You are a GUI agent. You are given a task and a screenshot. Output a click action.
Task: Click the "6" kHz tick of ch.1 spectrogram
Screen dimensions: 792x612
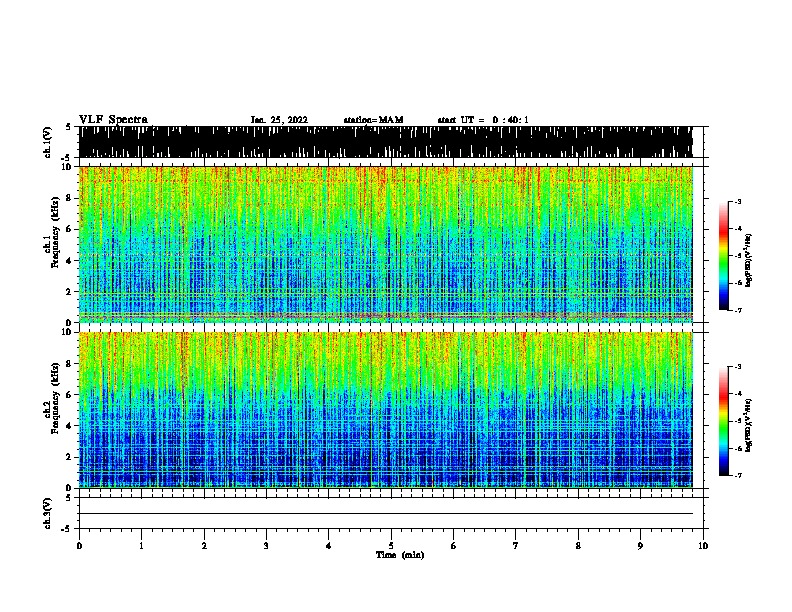69,229
